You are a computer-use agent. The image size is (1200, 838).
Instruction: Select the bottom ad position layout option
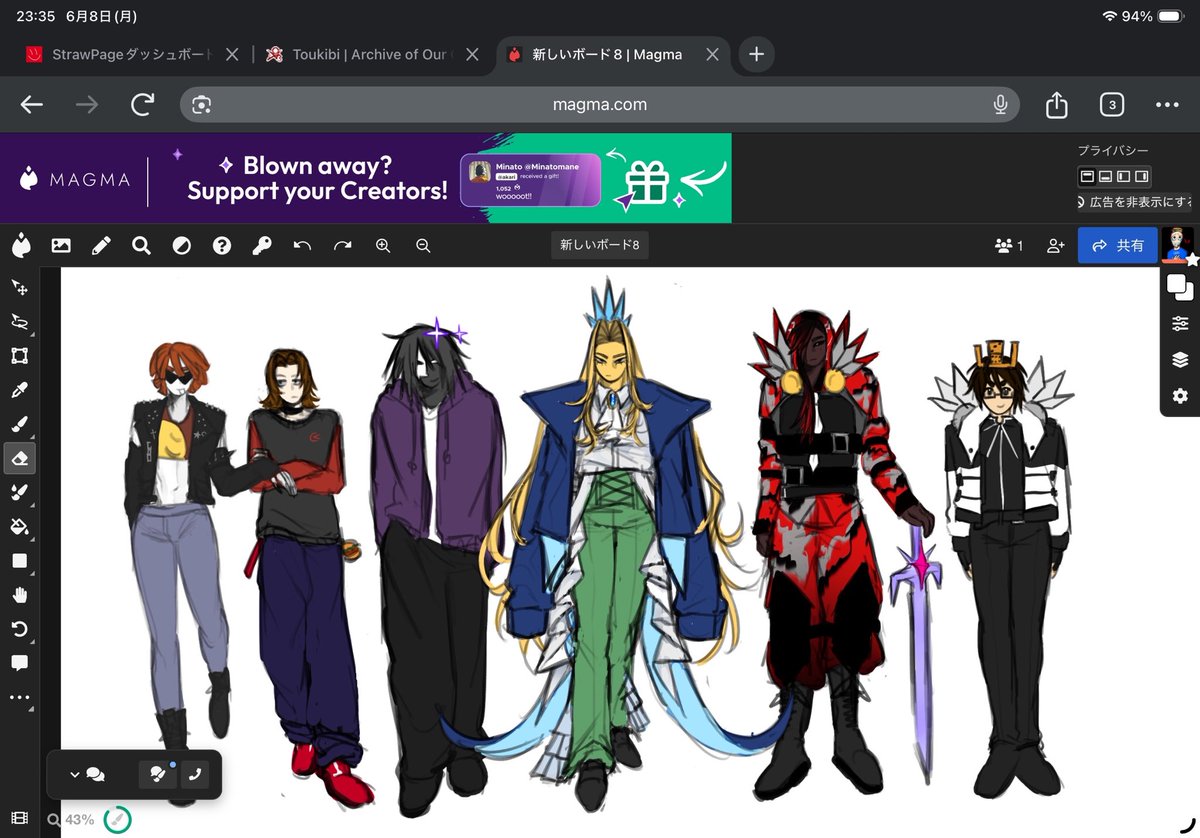(x=1105, y=176)
